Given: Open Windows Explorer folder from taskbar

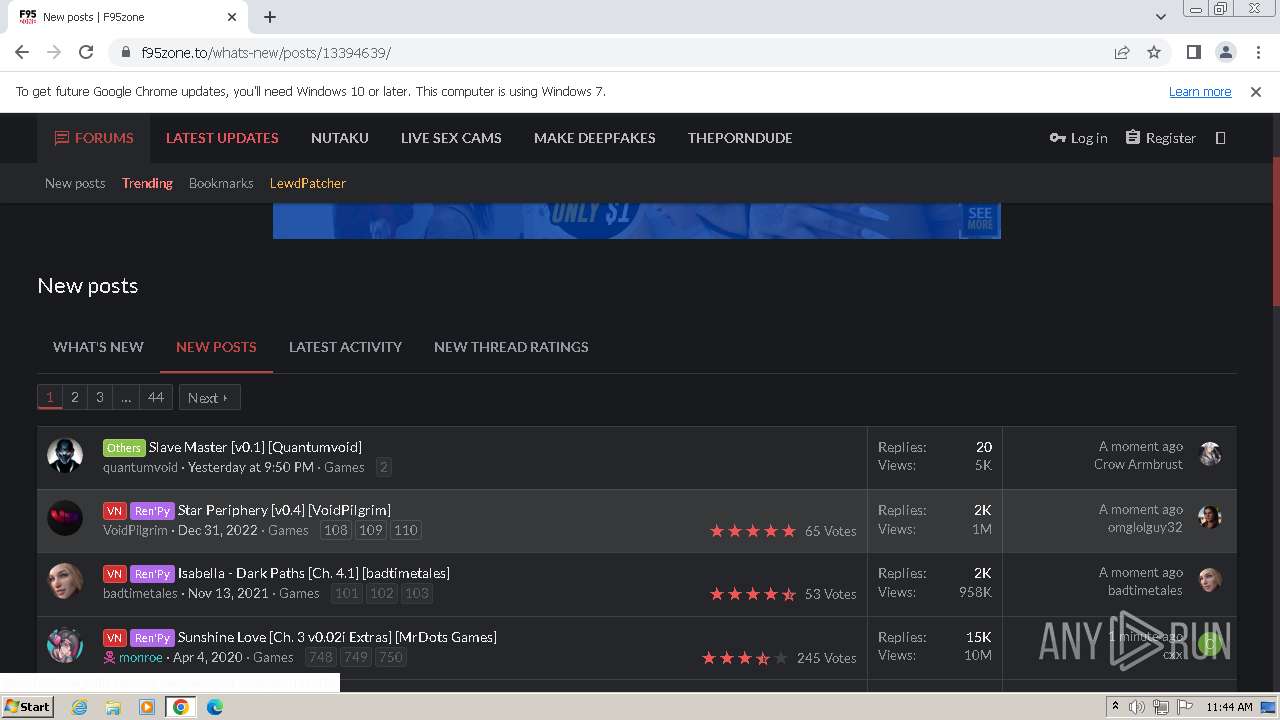Looking at the screenshot, I should point(113,707).
